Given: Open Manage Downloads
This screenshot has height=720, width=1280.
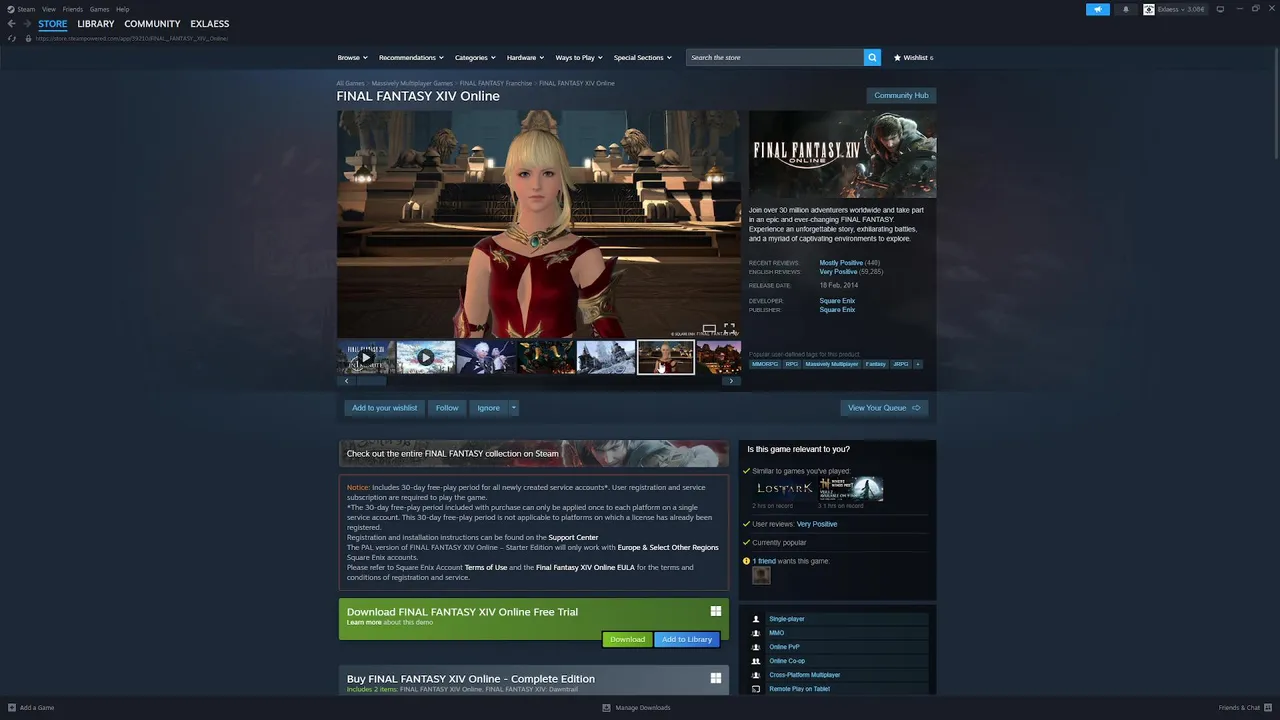Looking at the screenshot, I should pyautogui.click(x=636, y=708).
